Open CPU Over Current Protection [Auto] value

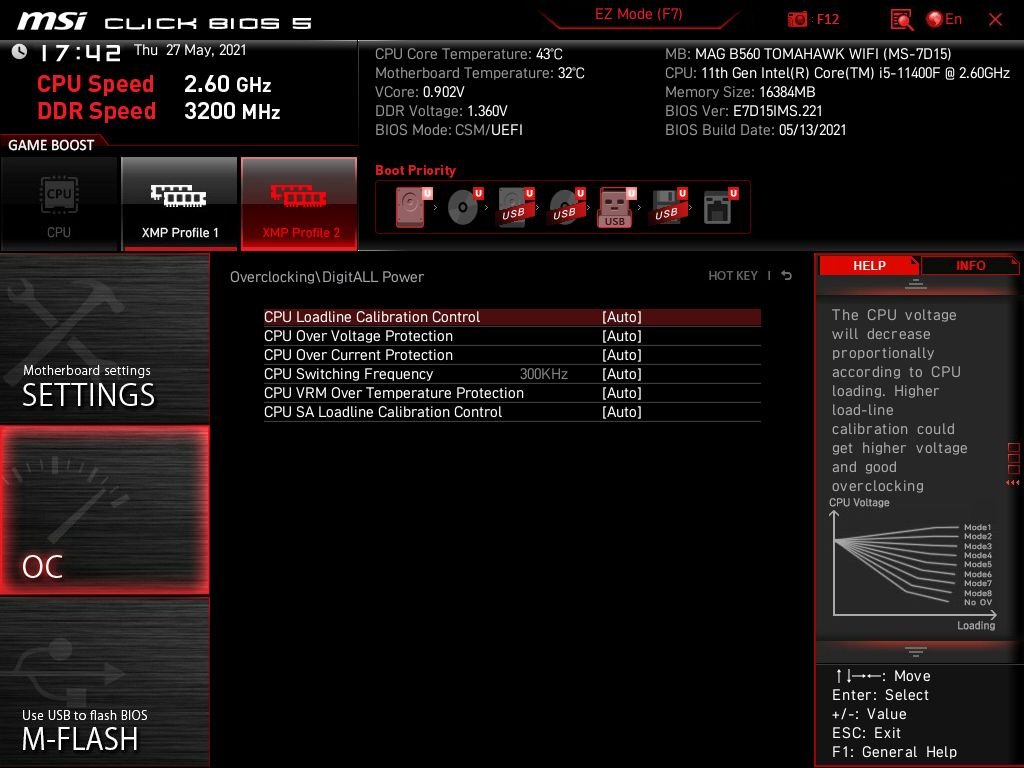tap(622, 355)
